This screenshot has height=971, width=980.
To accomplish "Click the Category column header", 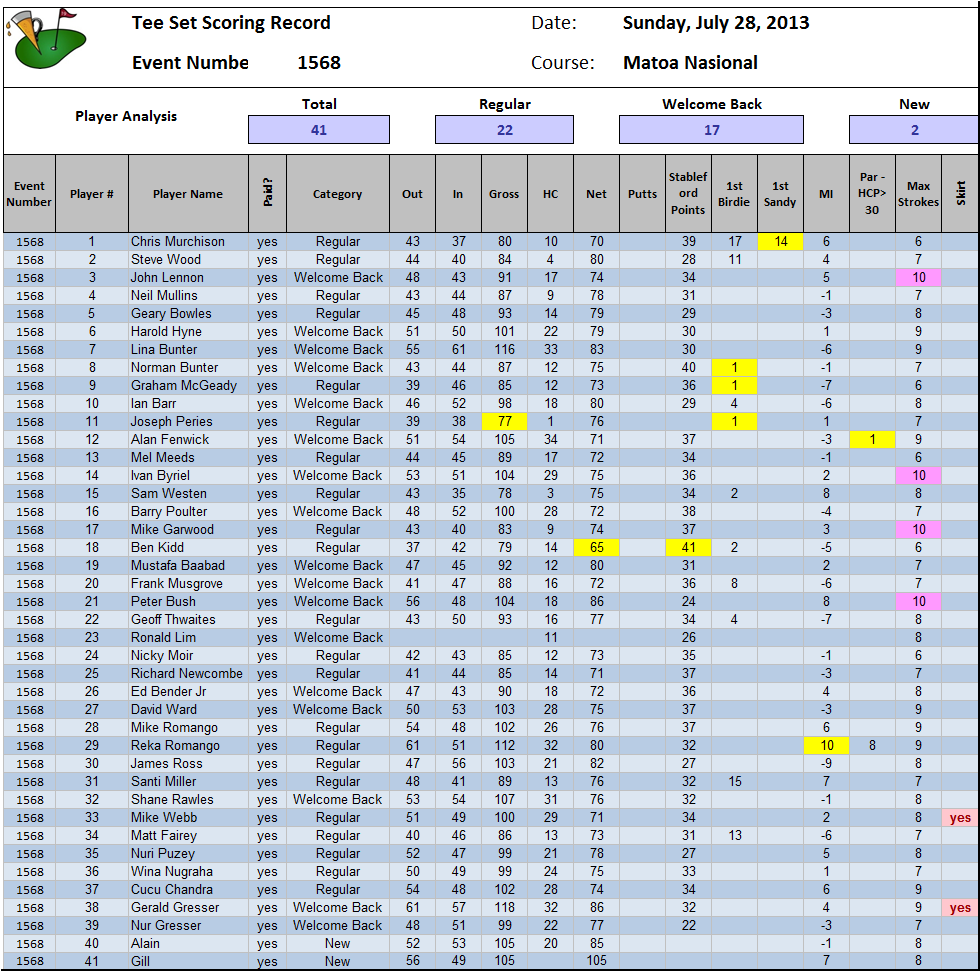I will click(338, 194).
